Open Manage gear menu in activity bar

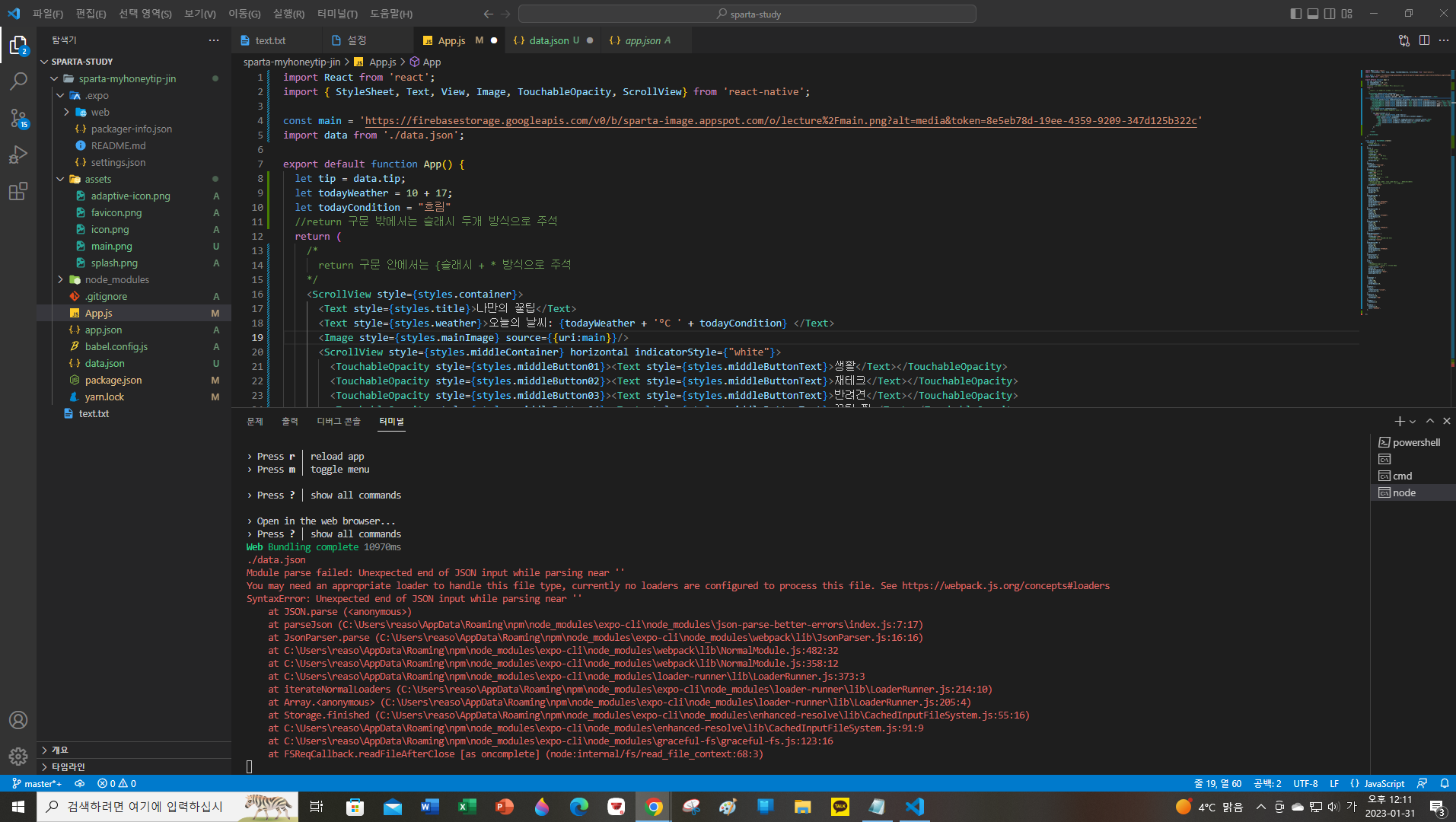point(18,756)
